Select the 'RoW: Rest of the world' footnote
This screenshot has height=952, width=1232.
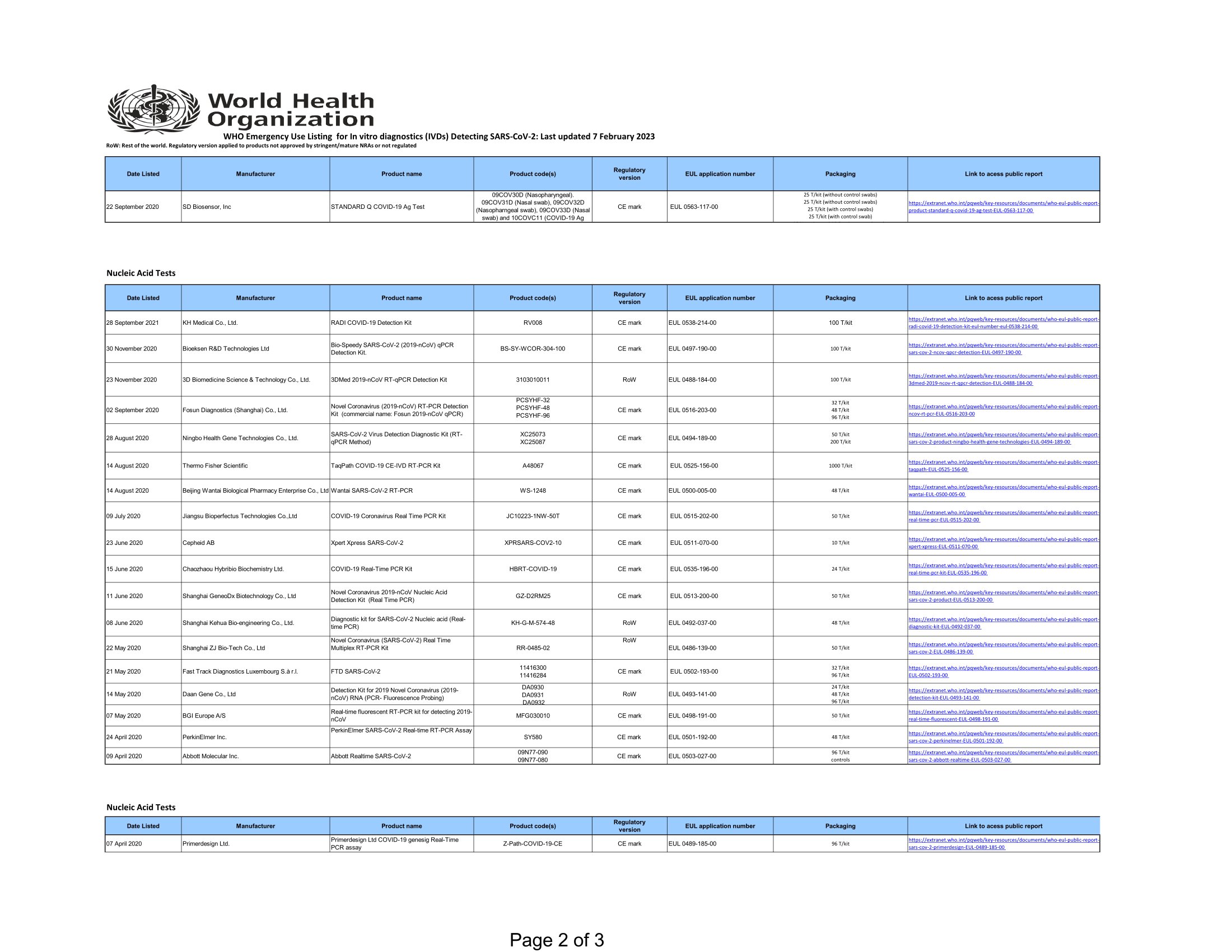(x=261, y=146)
